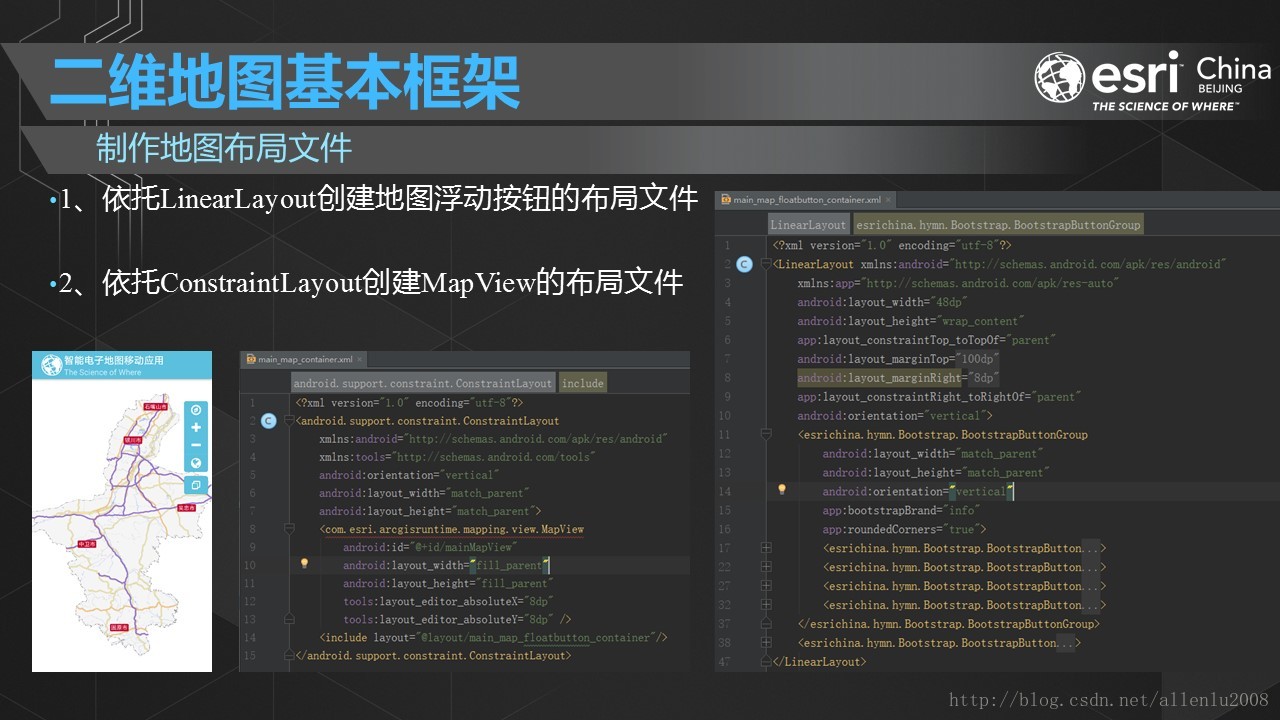Click the closing android.support.constraint.ConstraintLayout tag
Image resolution: width=1280 pixels, height=720 pixels.
click(x=433, y=656)
